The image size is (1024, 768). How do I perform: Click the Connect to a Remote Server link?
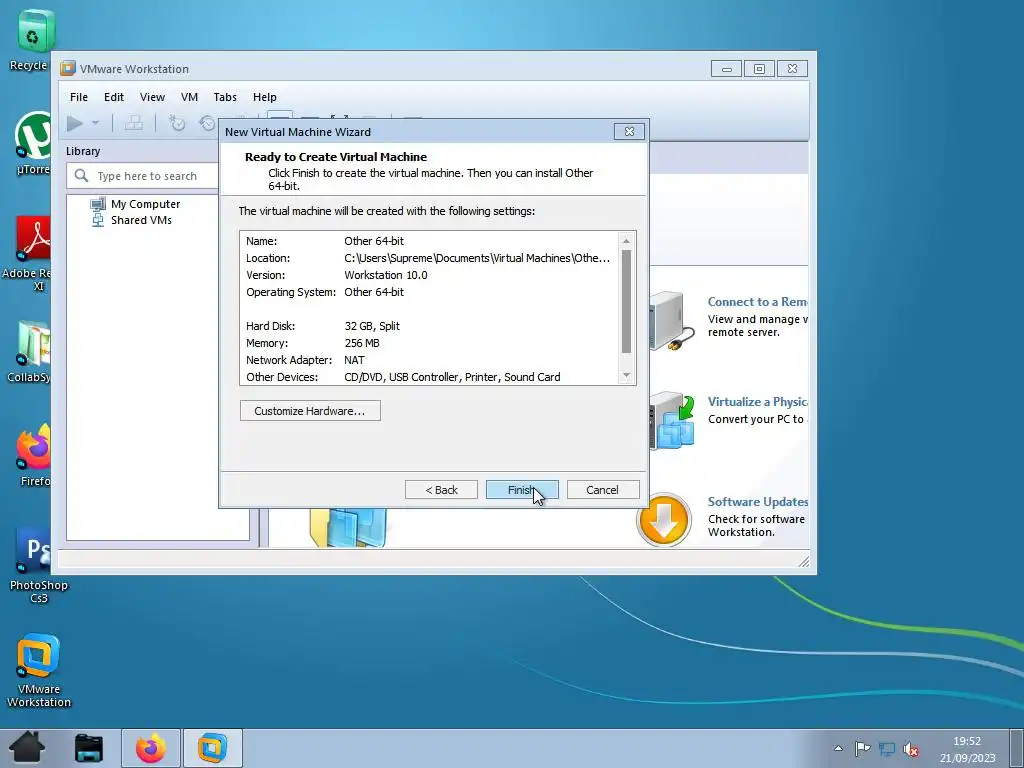[x=758, y=302]
